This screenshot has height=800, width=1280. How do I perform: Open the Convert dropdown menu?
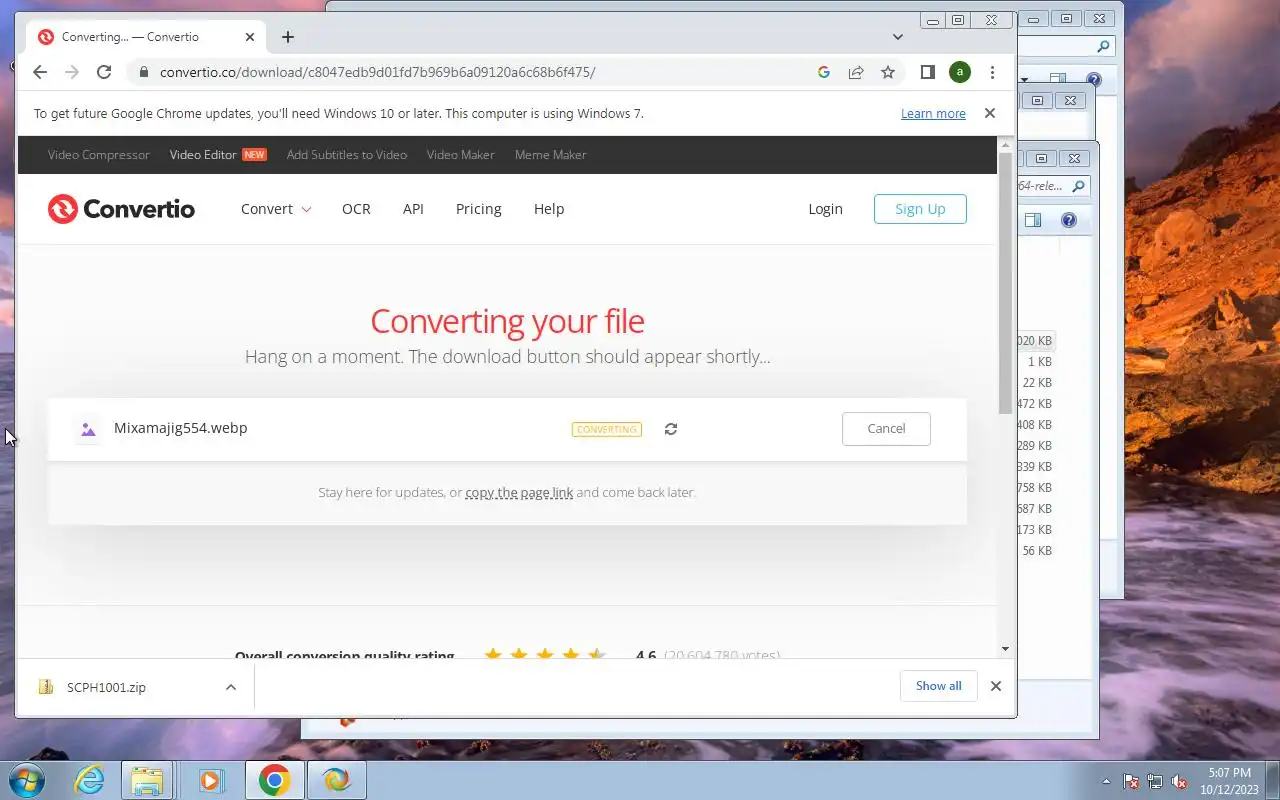276,209
